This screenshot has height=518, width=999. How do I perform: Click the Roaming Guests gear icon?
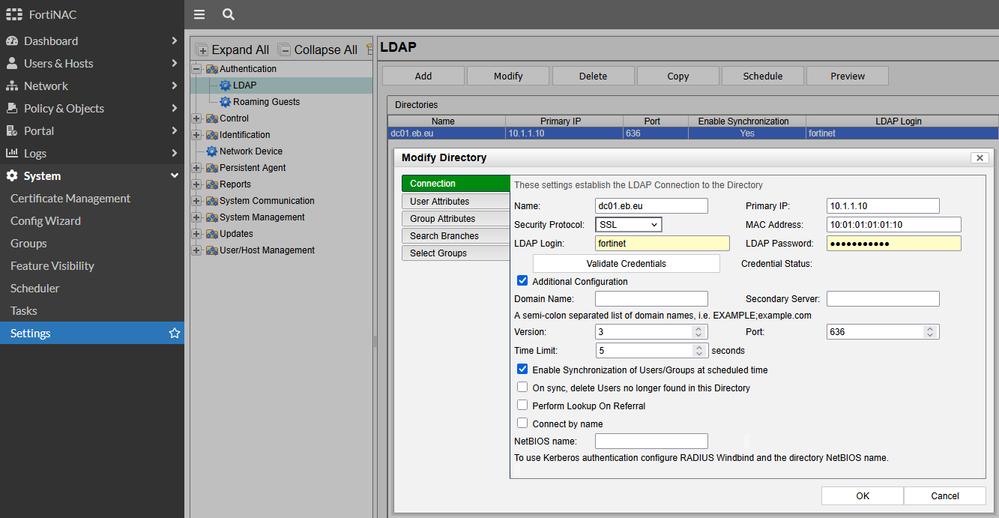click(x=225, y=102)
